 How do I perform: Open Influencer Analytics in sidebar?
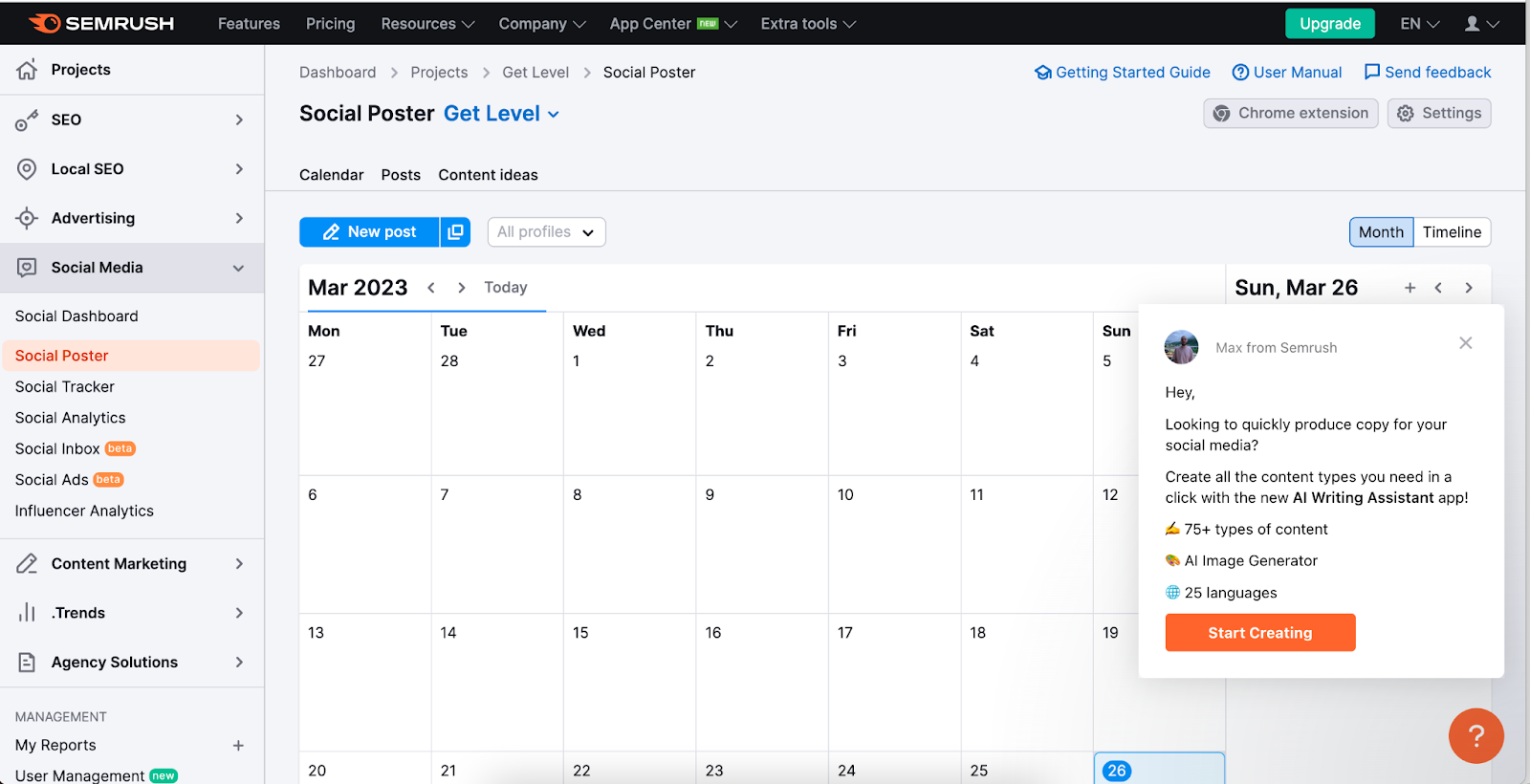84,511
